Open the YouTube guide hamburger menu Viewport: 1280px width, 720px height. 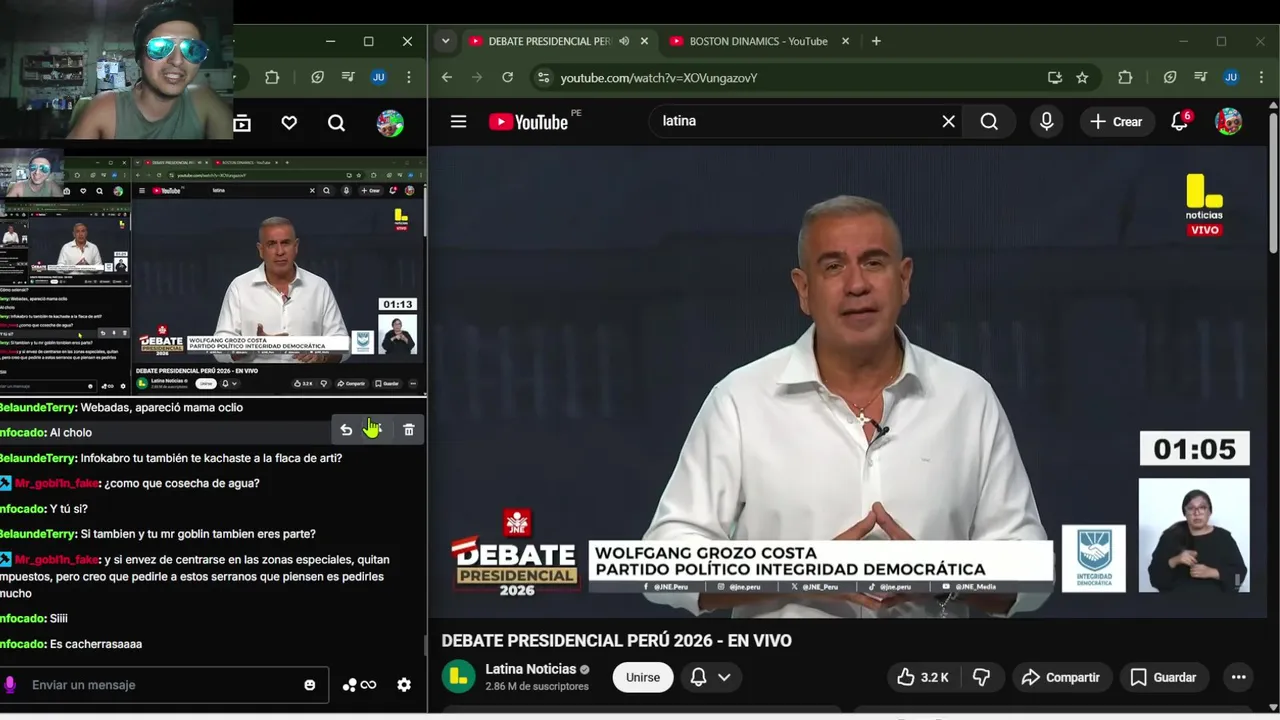[458, 122]
